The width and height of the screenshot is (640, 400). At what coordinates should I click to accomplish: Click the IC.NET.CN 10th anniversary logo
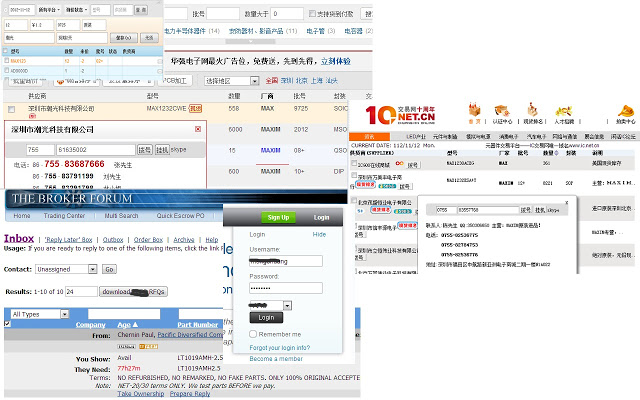click(400, 115)
